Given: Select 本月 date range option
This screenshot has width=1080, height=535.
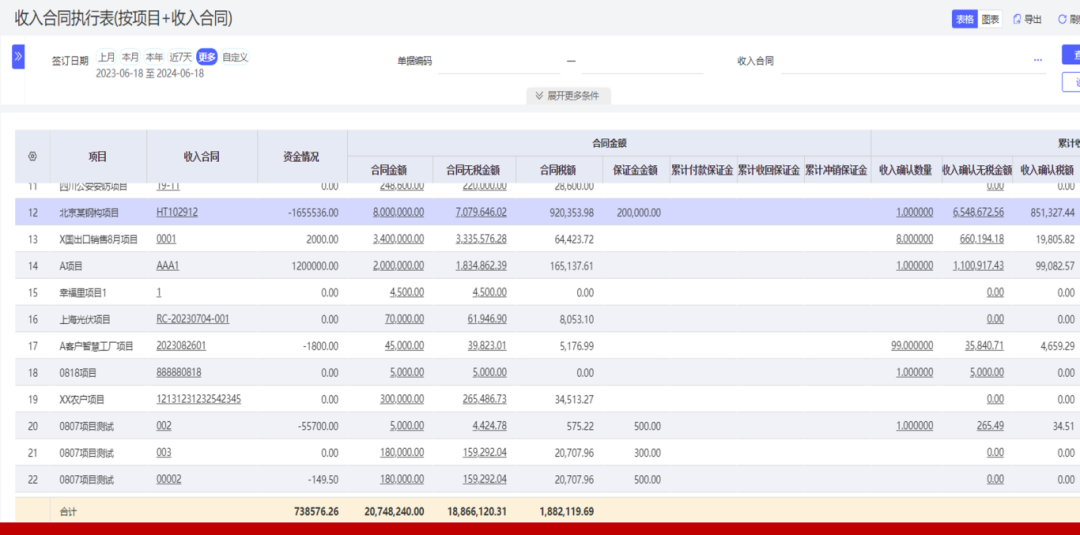Looking at the screenshot, I should pos(130,57).
